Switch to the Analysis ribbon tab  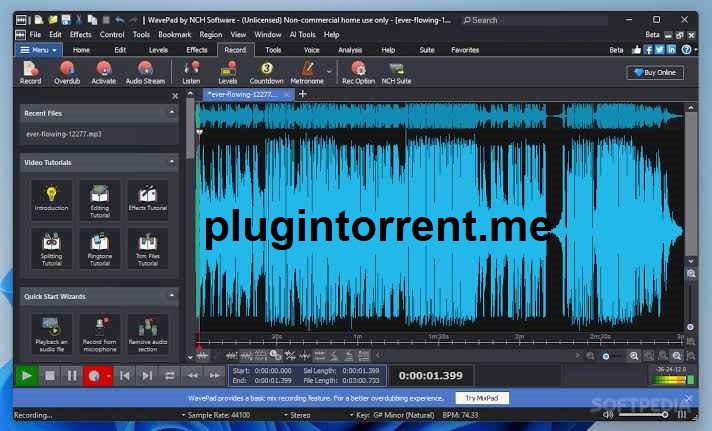[350, 50]
